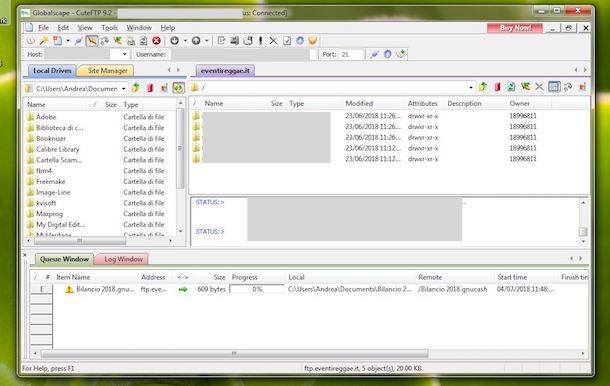This screenshot has width=610, height=386.
Task: Click the red bookmark icon in remote pane
Action: 497,87
